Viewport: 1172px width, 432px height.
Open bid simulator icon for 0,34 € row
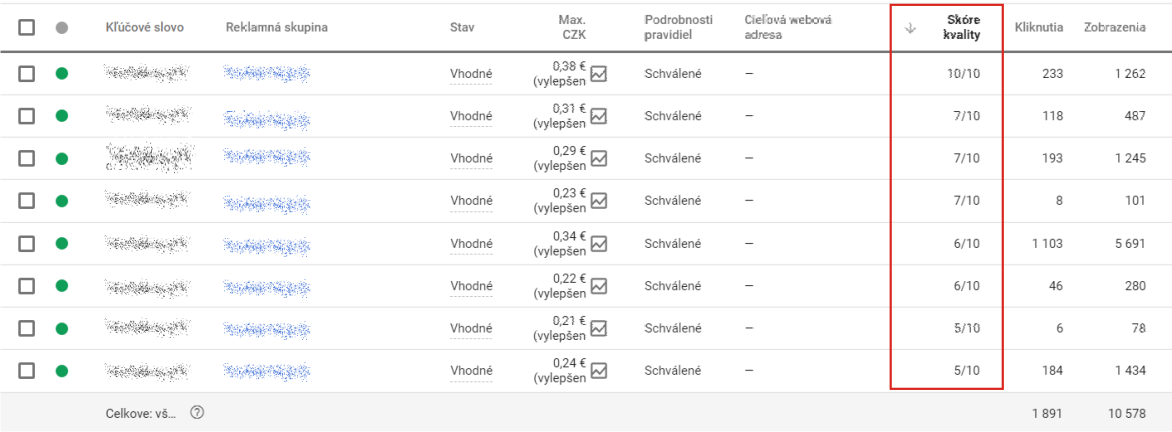pyautogui.click(x=599, y=243)
